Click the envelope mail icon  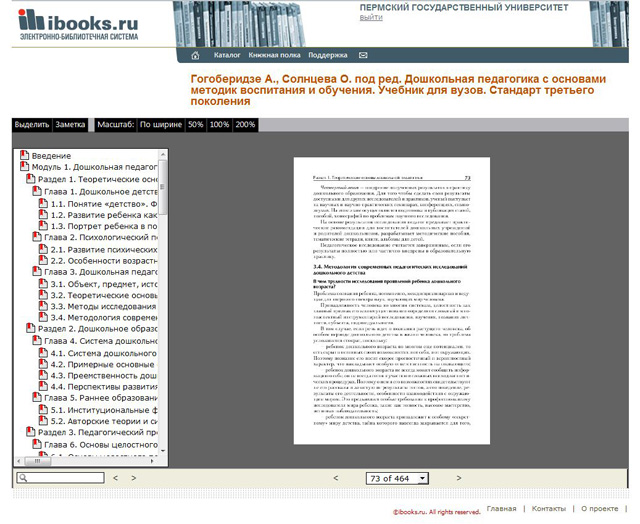pyautogui.click(x=363, y=55)
